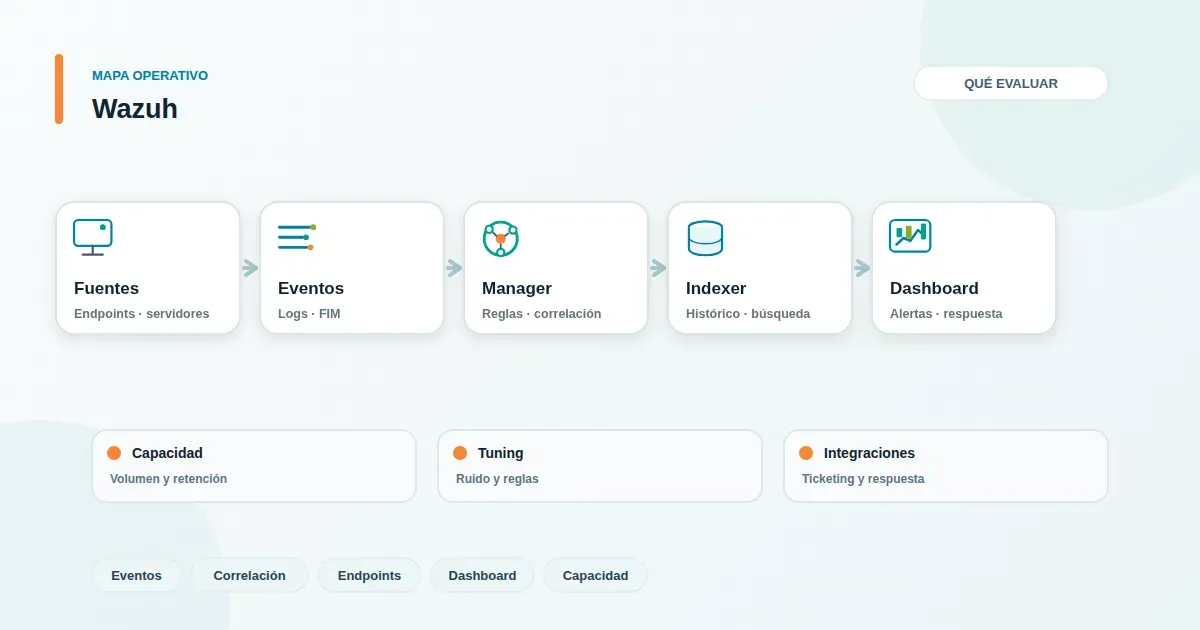
Task: Click the Eventos card title
Action: tap(311, 288)
